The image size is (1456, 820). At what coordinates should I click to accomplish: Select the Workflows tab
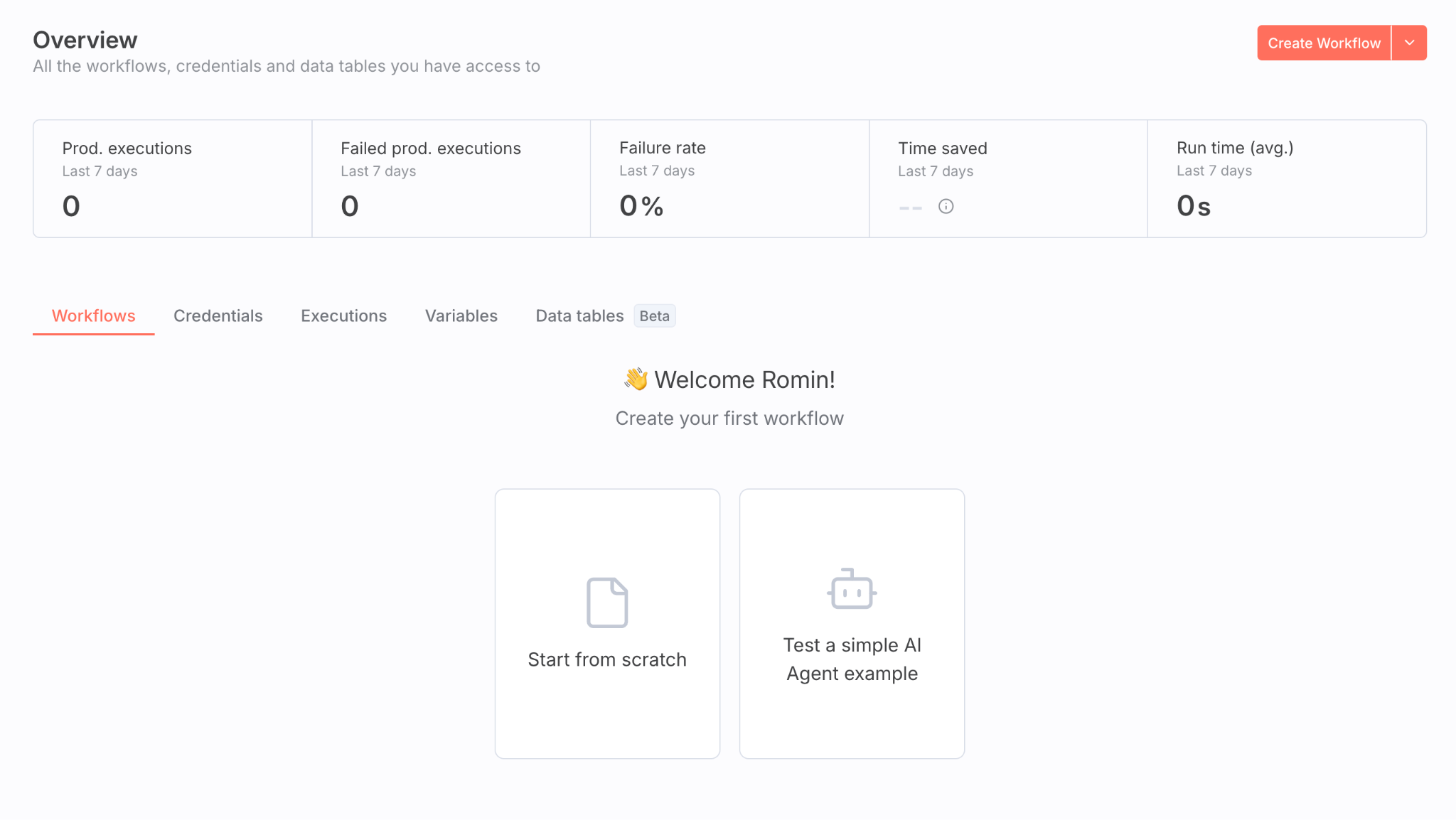[93, 315]
